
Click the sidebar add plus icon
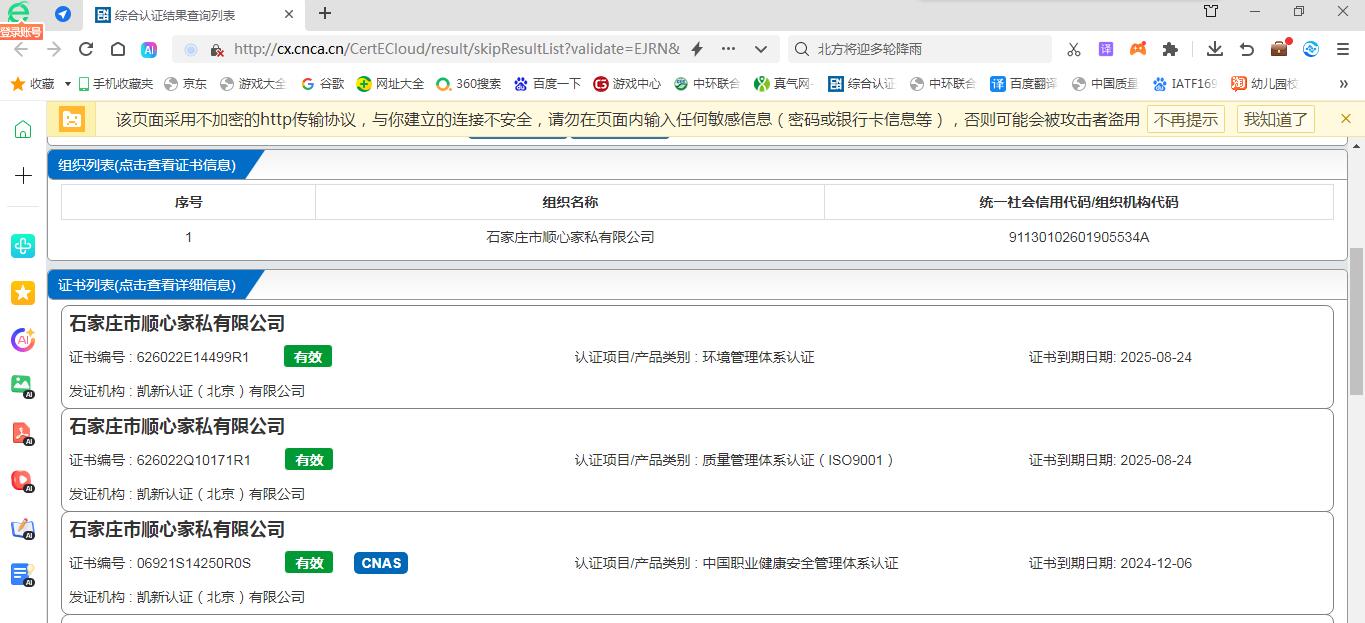coord(23,176)
